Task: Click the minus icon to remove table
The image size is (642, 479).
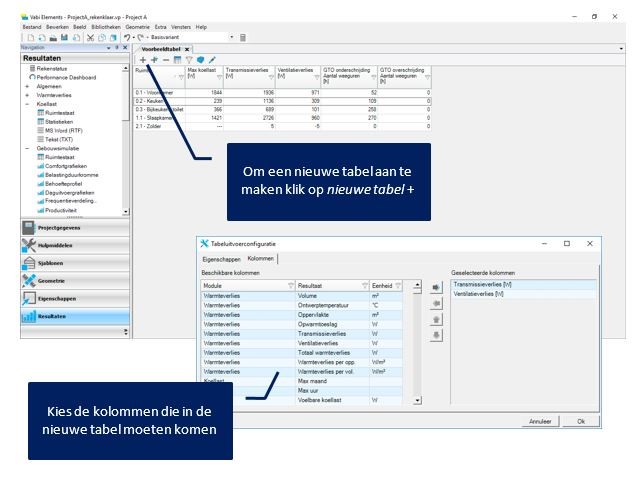Action: [166, 60]
